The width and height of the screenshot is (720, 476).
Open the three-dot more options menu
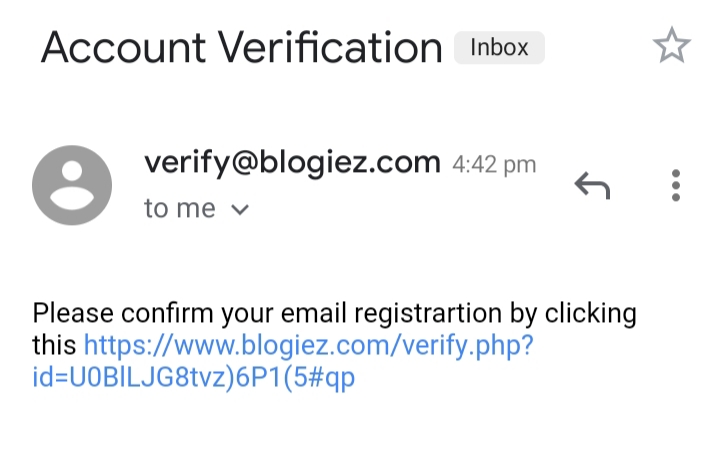pos(675,185)
